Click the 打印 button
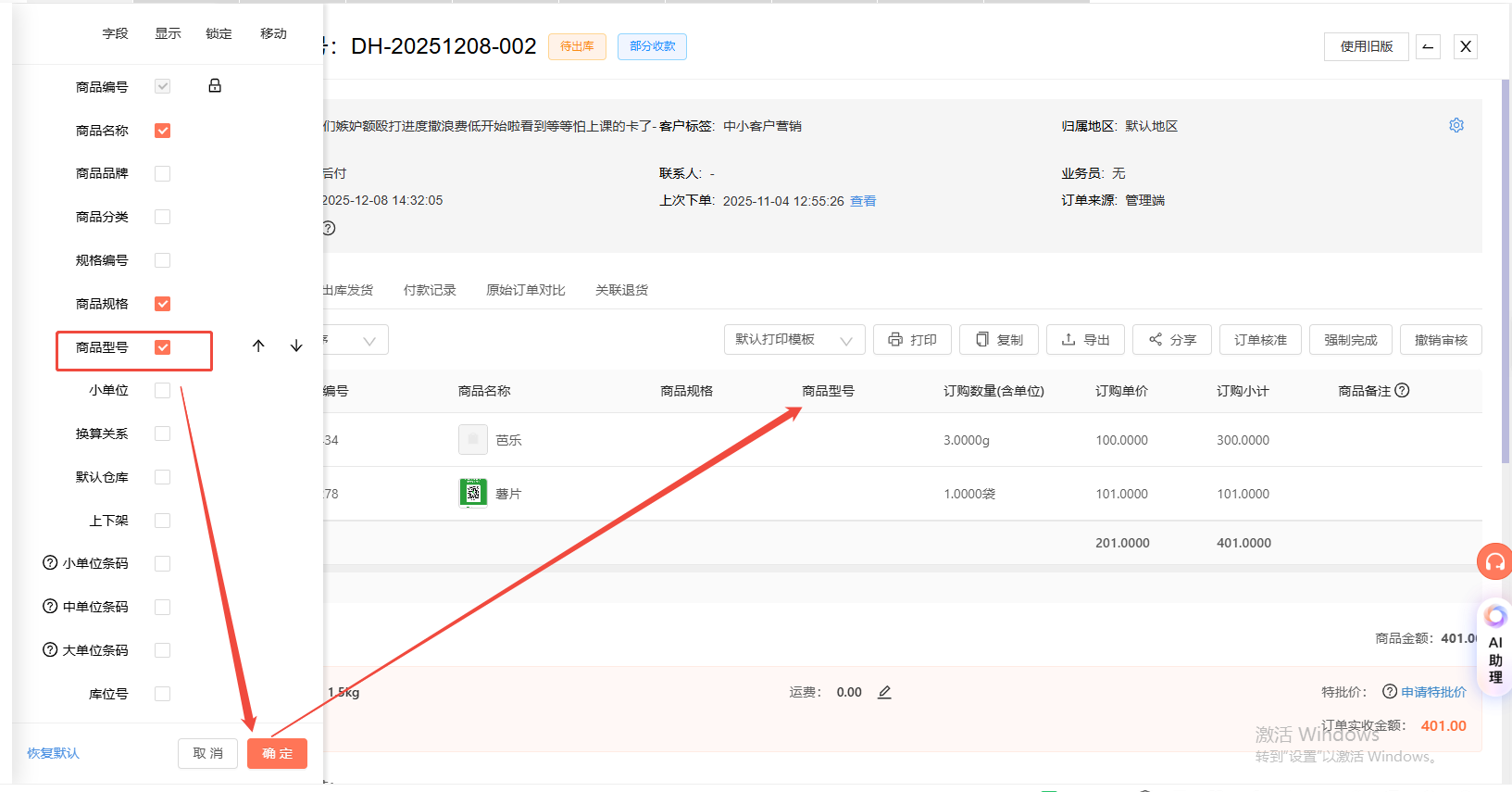The image size is (1512, 792). (912, 339)
